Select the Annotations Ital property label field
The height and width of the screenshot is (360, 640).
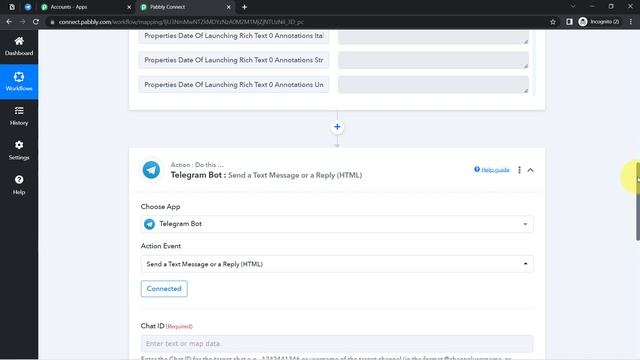pyautogui.click(x=233, y=36)
